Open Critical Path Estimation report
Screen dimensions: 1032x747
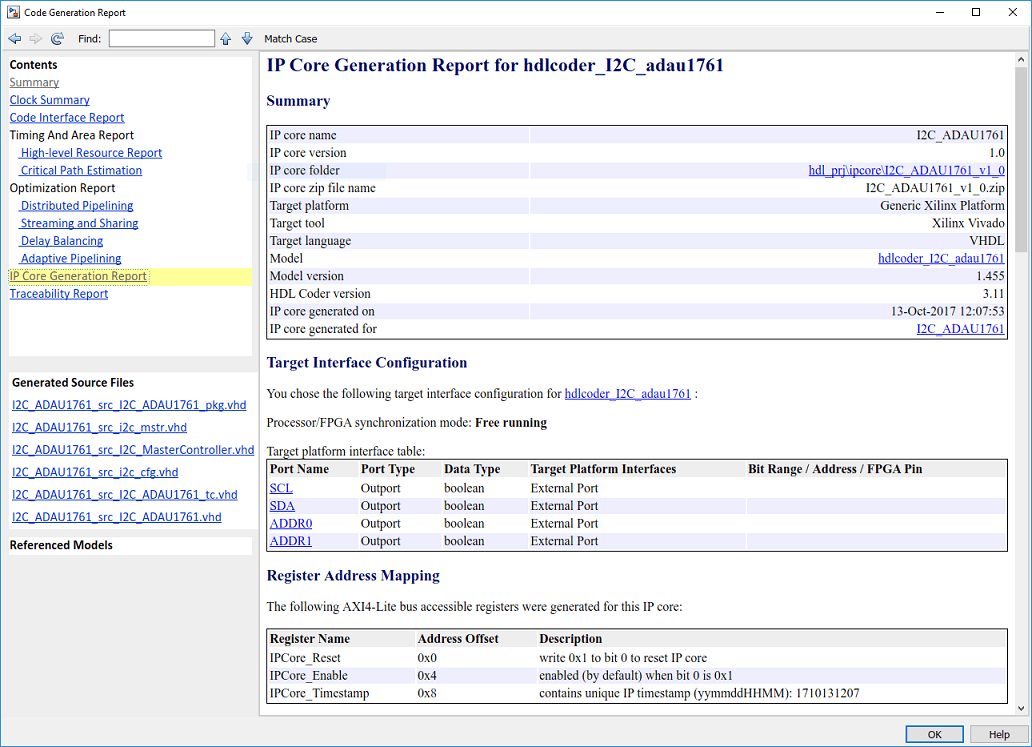pos(81,171)
